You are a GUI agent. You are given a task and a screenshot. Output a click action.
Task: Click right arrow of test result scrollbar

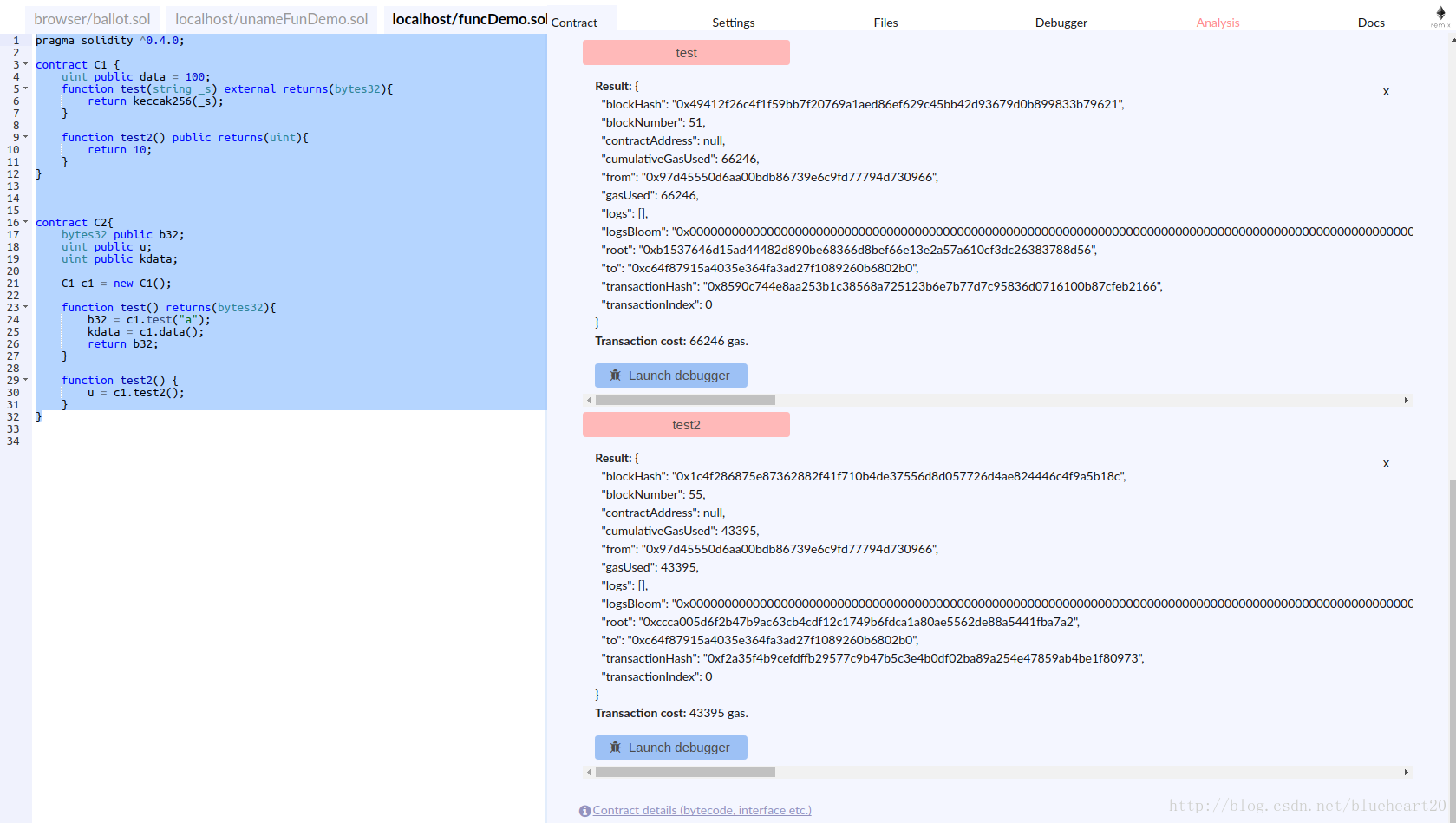click(x=1407, y=401)
